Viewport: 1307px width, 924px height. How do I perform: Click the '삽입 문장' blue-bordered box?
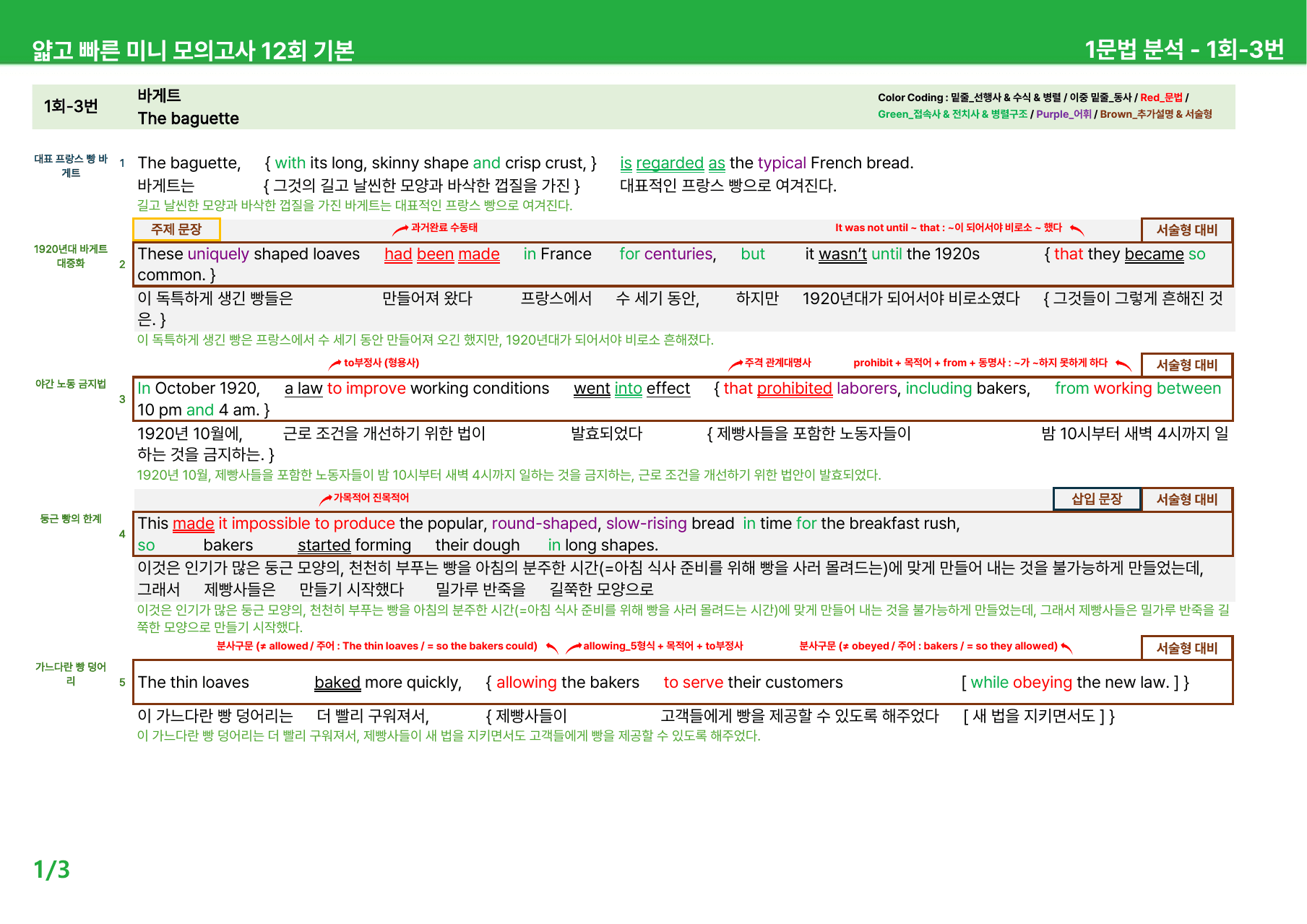pos(1097,499)
